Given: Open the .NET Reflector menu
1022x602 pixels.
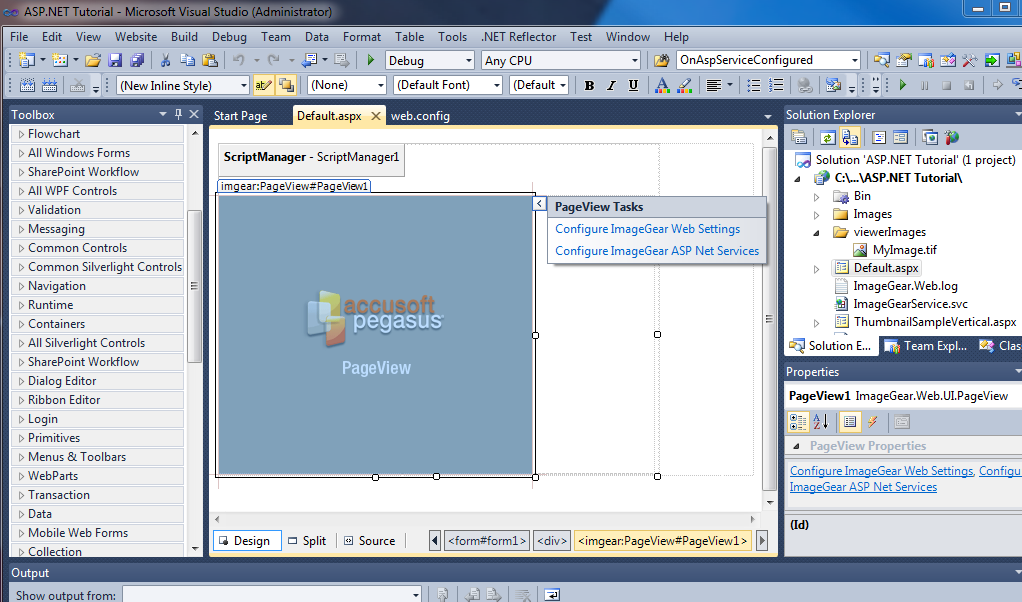Looking at the screenshot, I should tap(518, 37).
